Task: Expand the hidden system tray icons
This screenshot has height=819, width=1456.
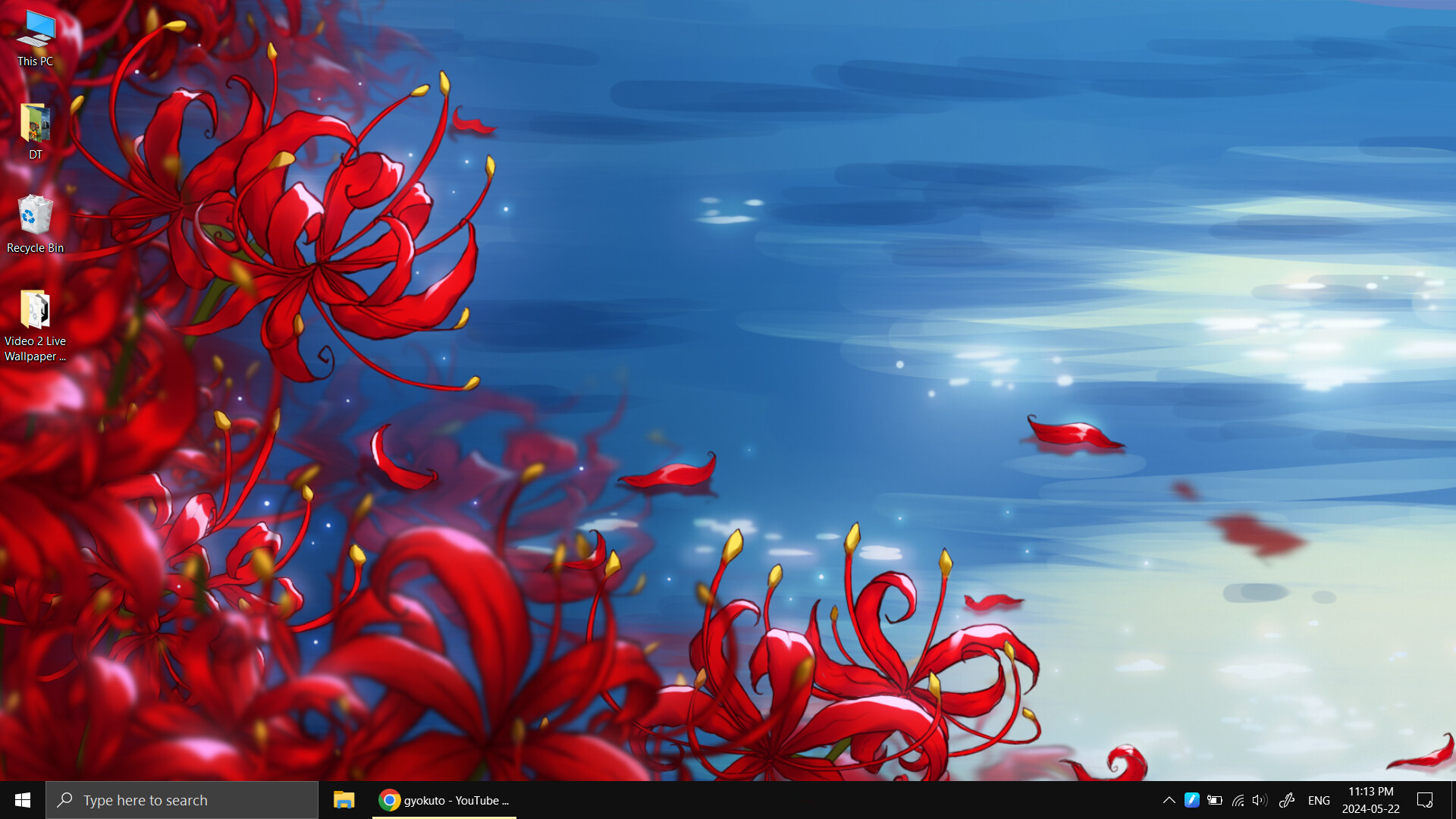Action: tap(1169, 800)
